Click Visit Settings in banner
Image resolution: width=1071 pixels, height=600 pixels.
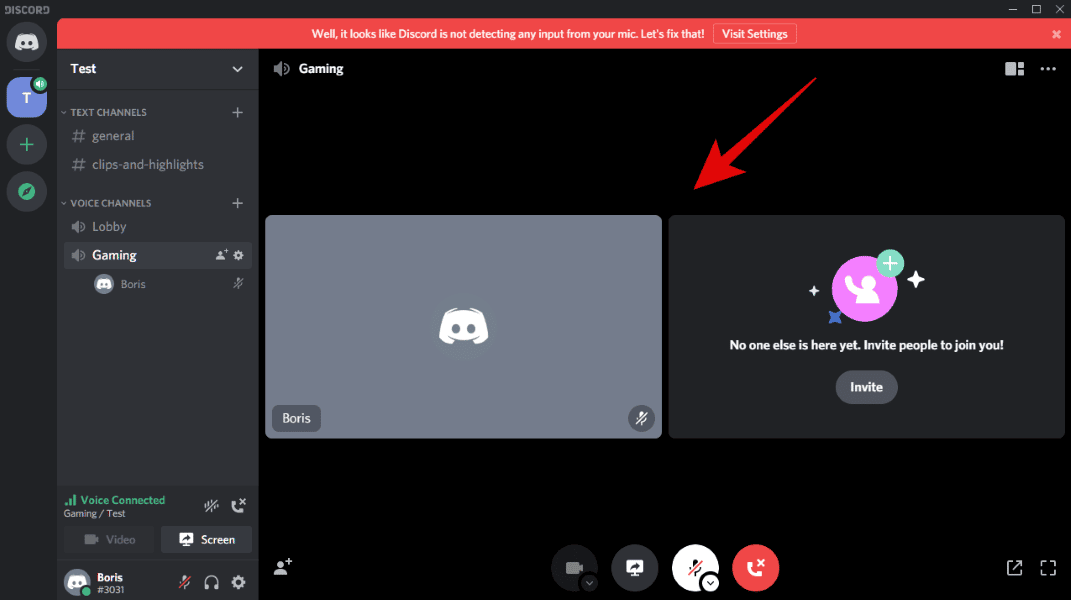click(754, 34)
